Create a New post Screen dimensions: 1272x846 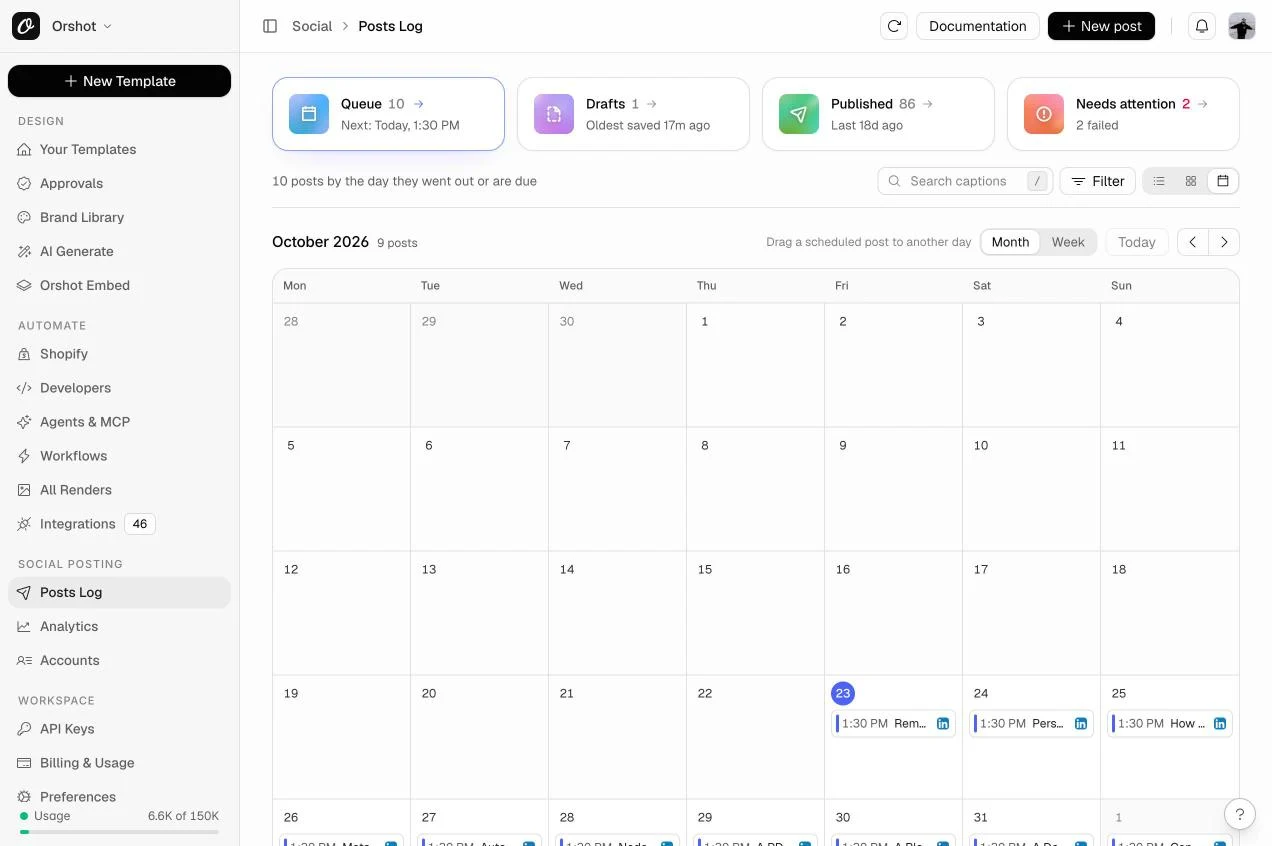click(1101, 26)
